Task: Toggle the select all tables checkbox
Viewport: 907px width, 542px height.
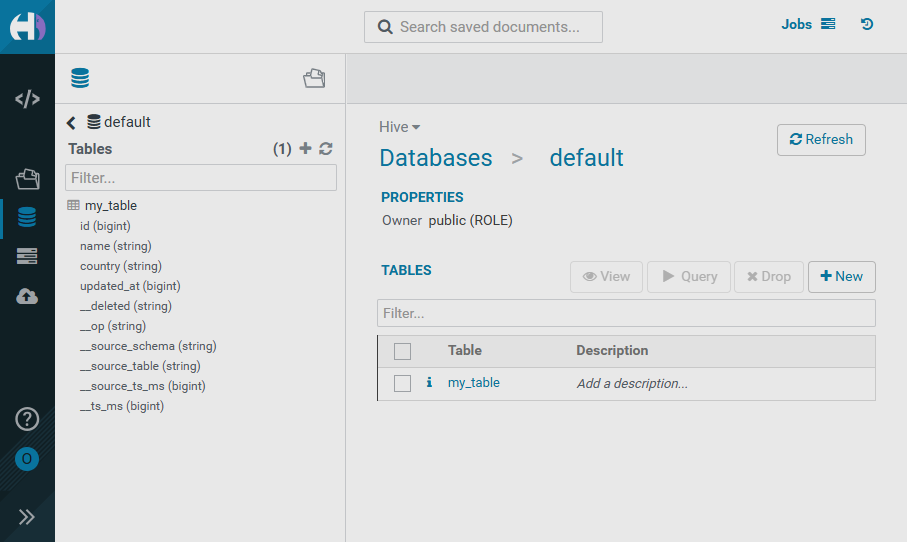Action: click(x=402, y=351)
